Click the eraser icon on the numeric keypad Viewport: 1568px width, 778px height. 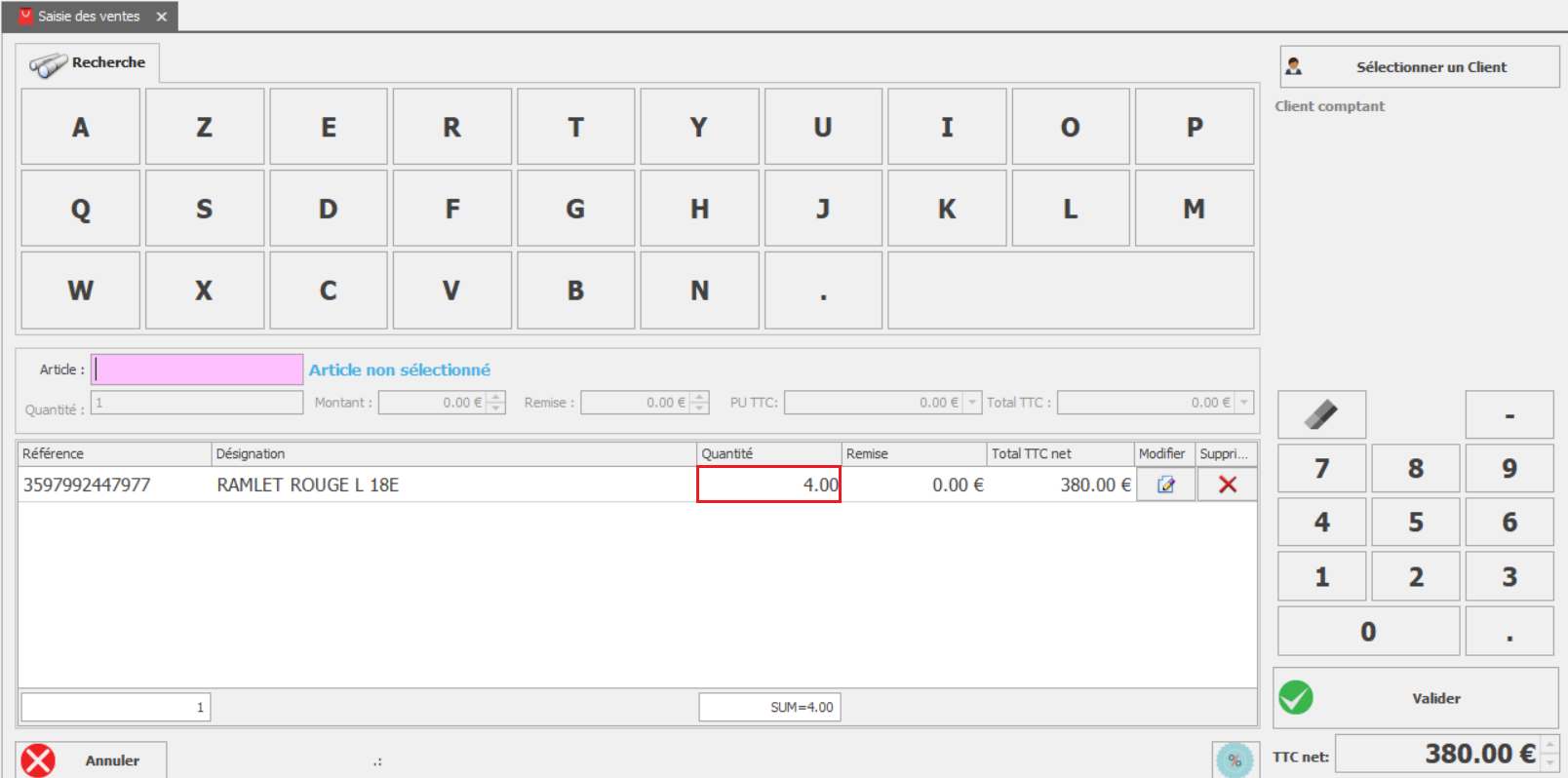[x=1321, y=414]
